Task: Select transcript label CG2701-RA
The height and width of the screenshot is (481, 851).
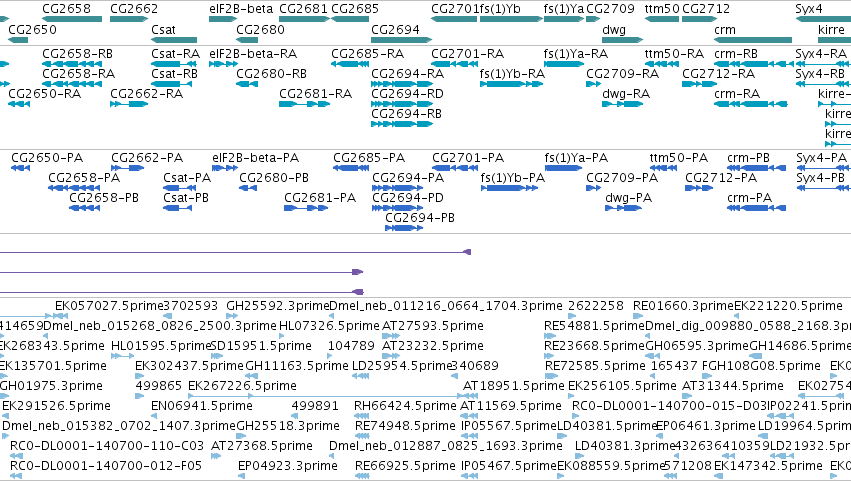Action: click(x=467, y=54)
